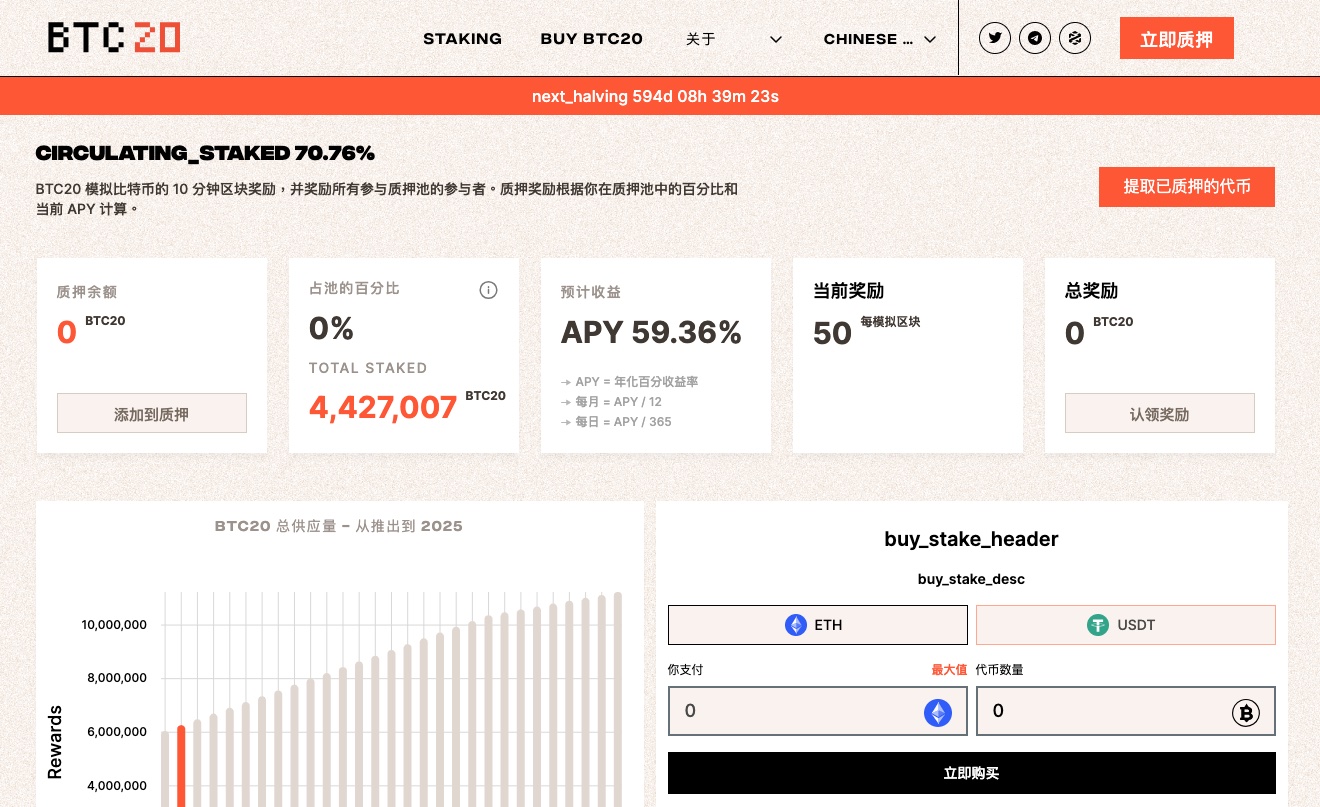Image resolution: width=1320 pixels, height=807 pixels.
Task: Click the TOTAL STAKED label
Action: pos(368,368)
